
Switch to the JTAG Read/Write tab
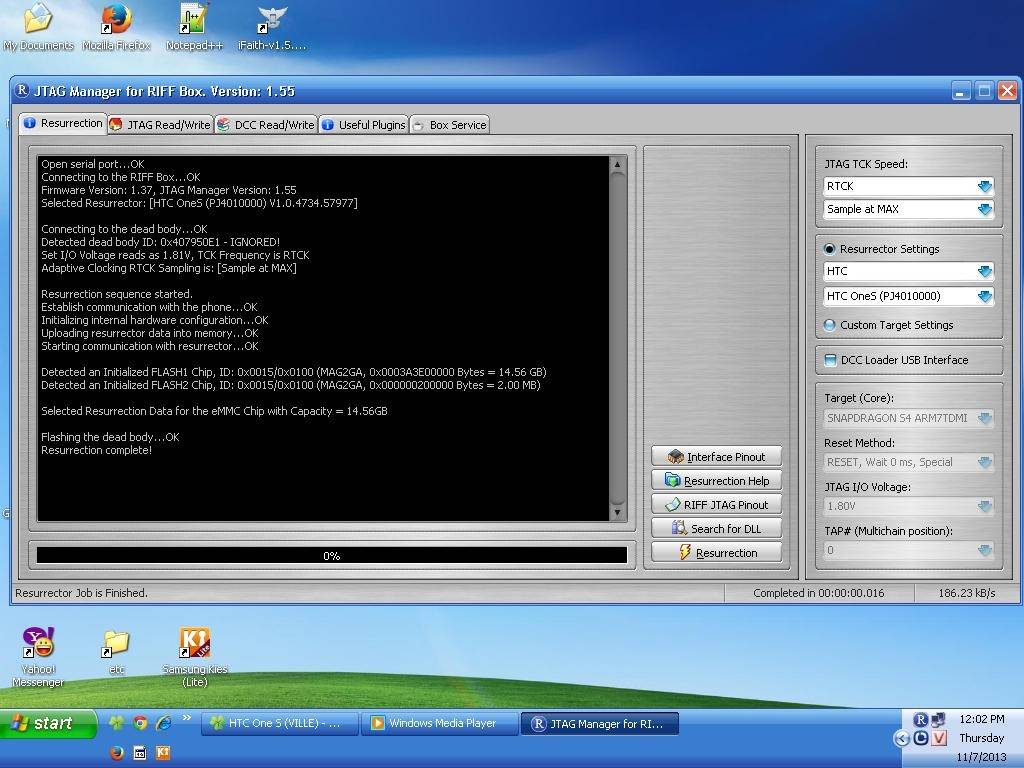point(161,125)
